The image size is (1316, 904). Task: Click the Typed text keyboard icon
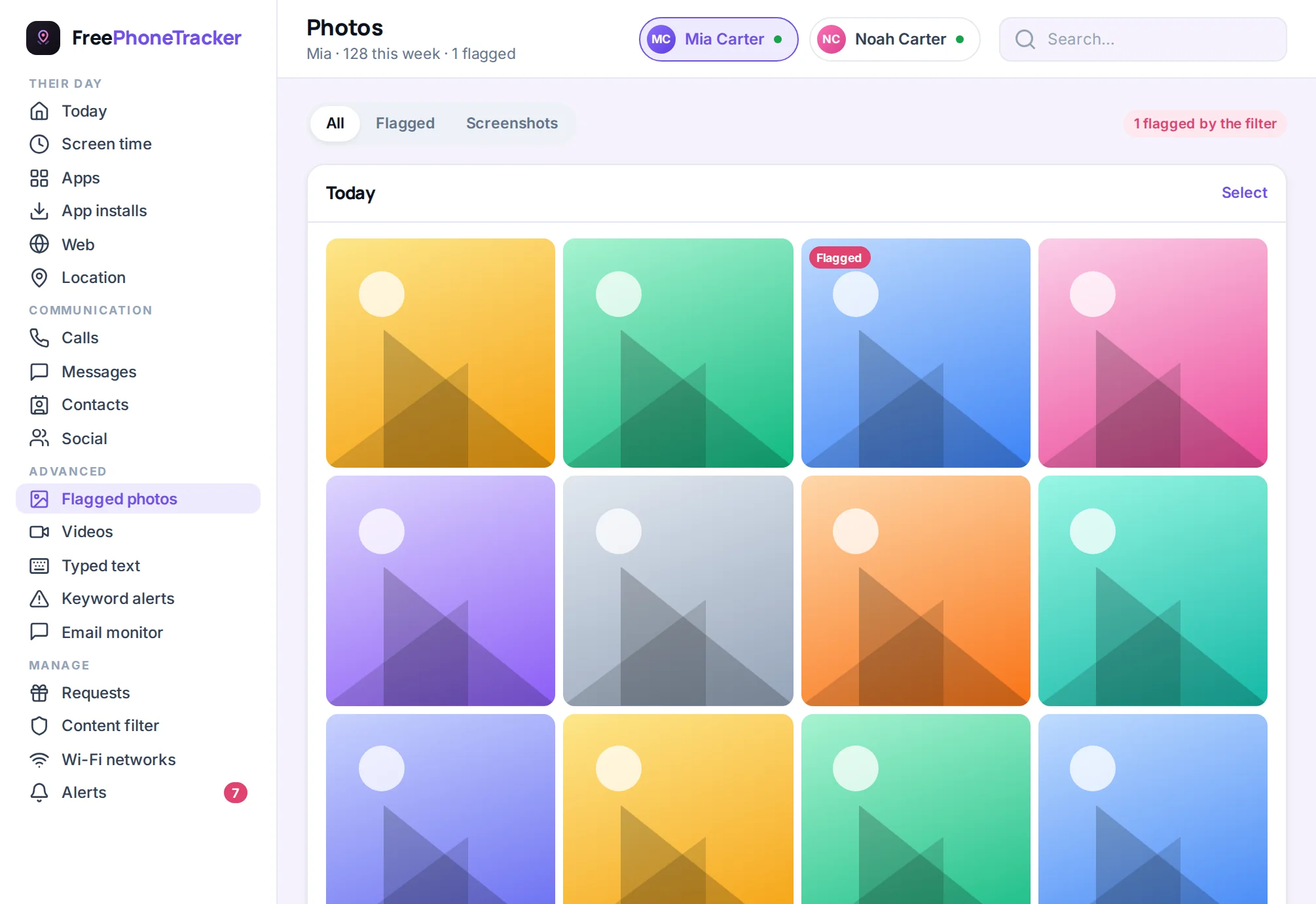[x=39, y=566]
